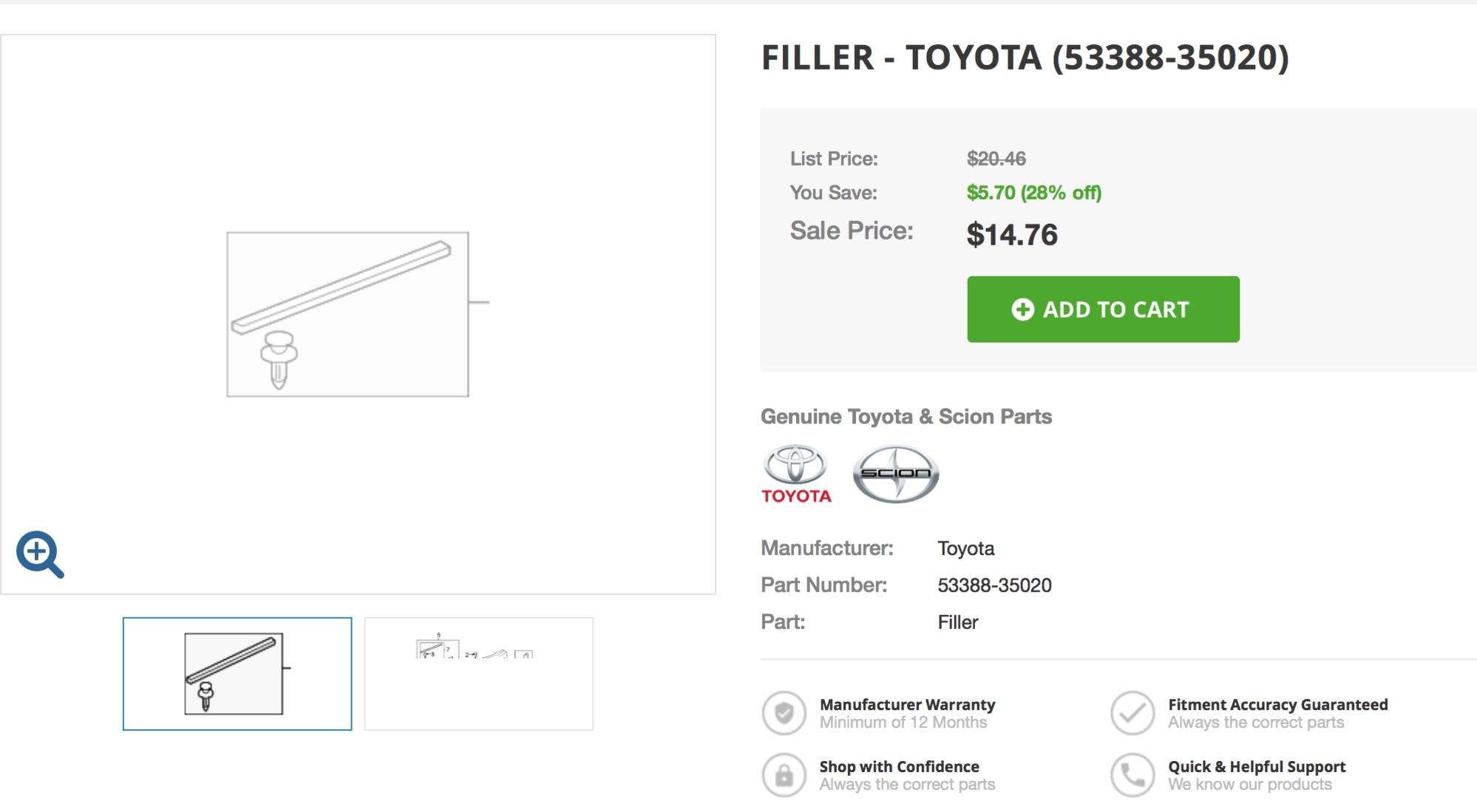Click the Toyota brand logo
The image size is (1477, 812).
tap(796, 474)
